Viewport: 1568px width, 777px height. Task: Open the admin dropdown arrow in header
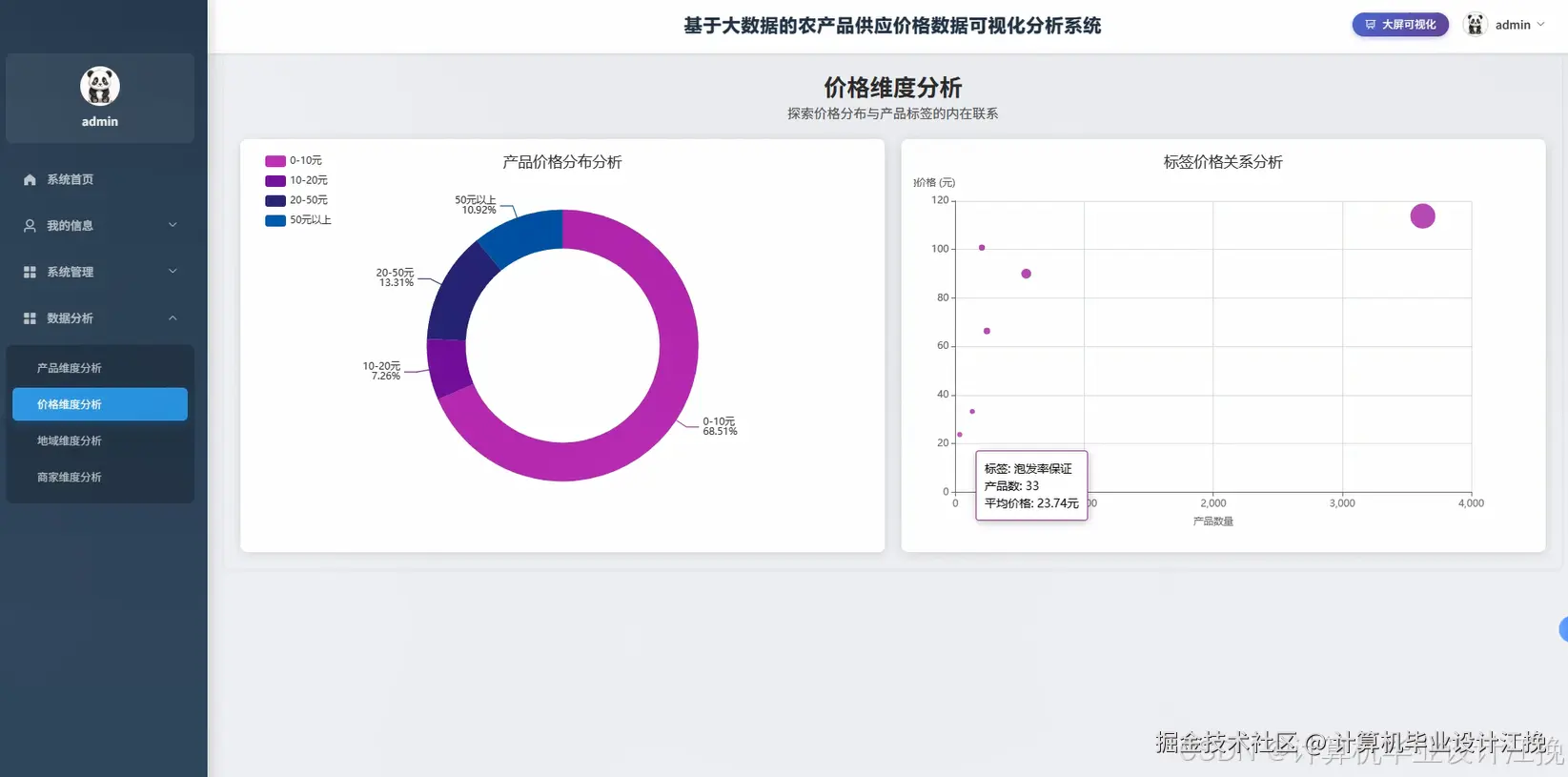(1540, 25)
